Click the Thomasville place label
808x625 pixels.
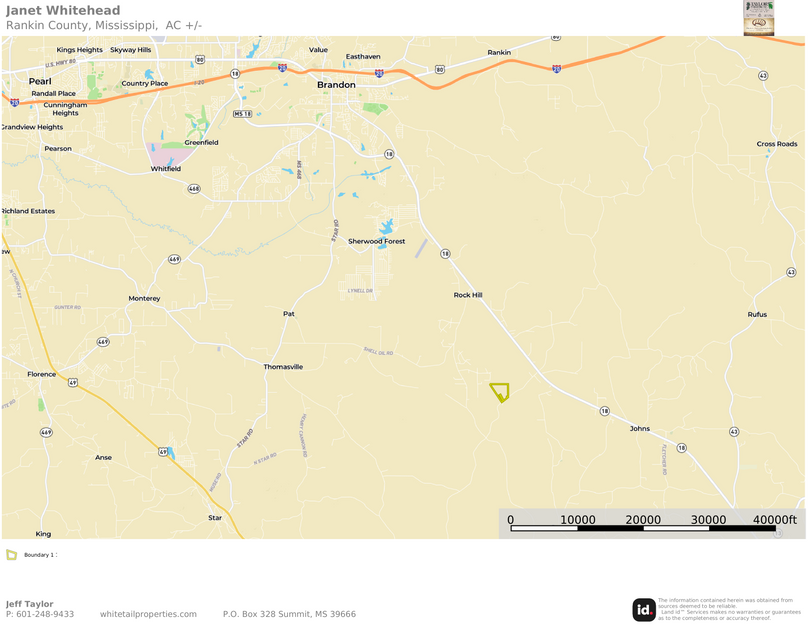tap(283, 367)
